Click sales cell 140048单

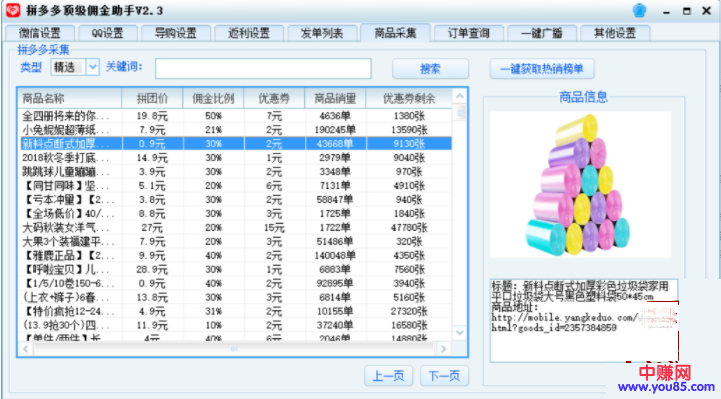pyautogui.click(x=335, y=255)
